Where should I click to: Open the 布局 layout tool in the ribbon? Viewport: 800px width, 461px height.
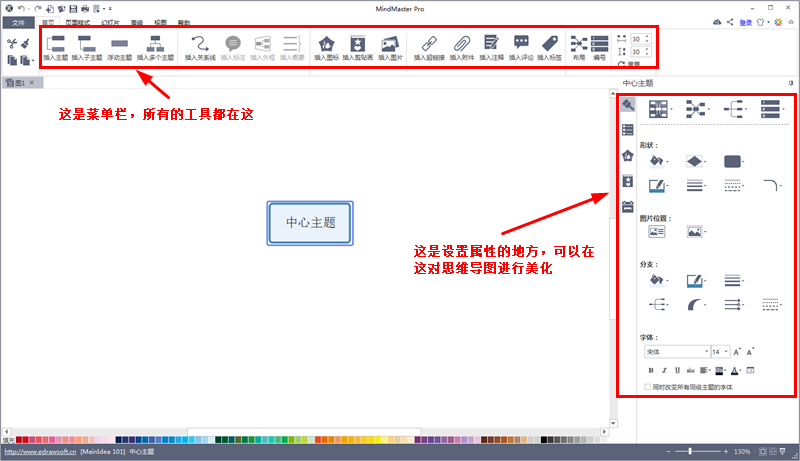[x=579, y=48]
